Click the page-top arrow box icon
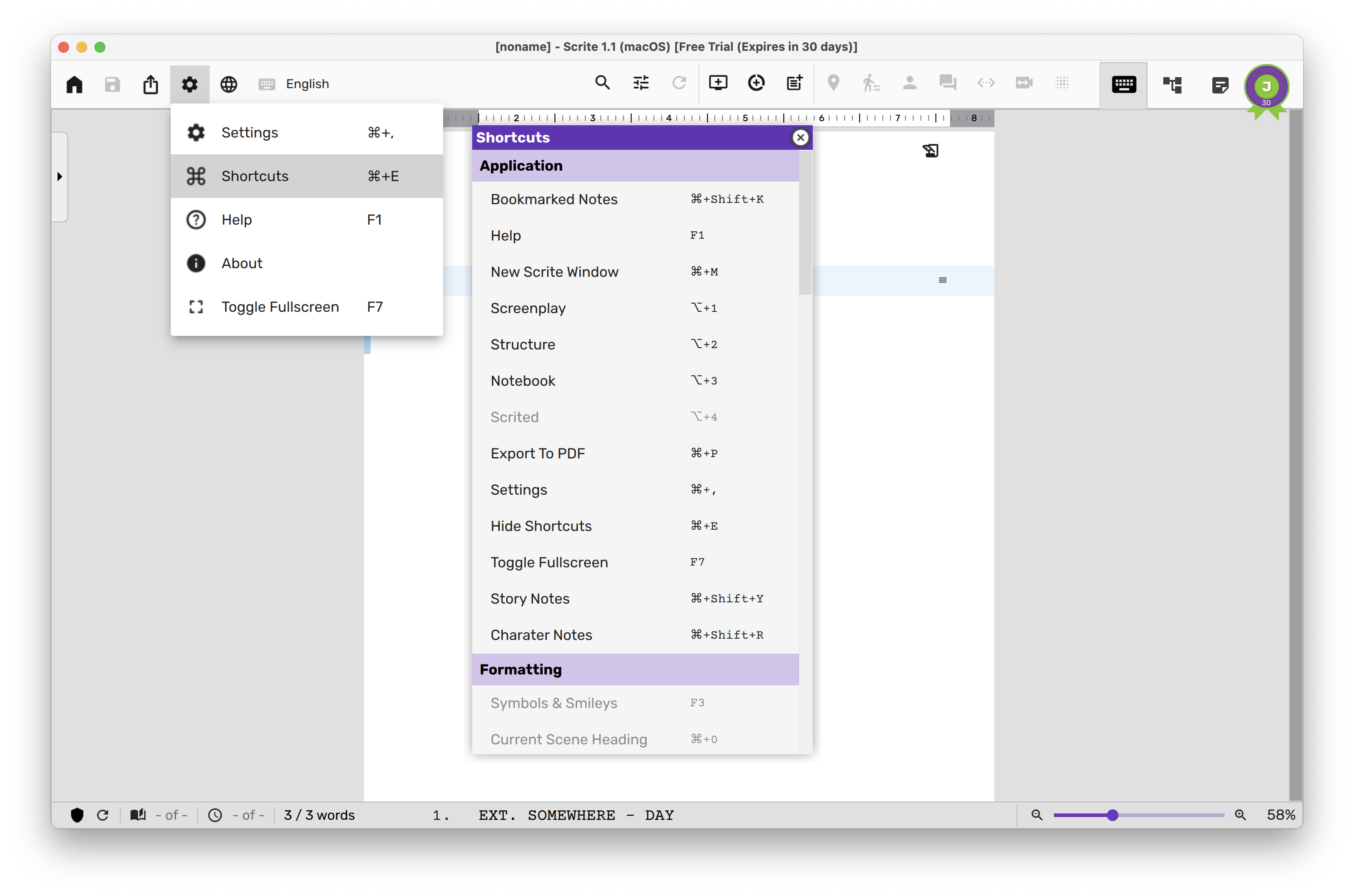The height and width of the screenshot is (896, 1354). pyautogui.click(x=930, y=151)
